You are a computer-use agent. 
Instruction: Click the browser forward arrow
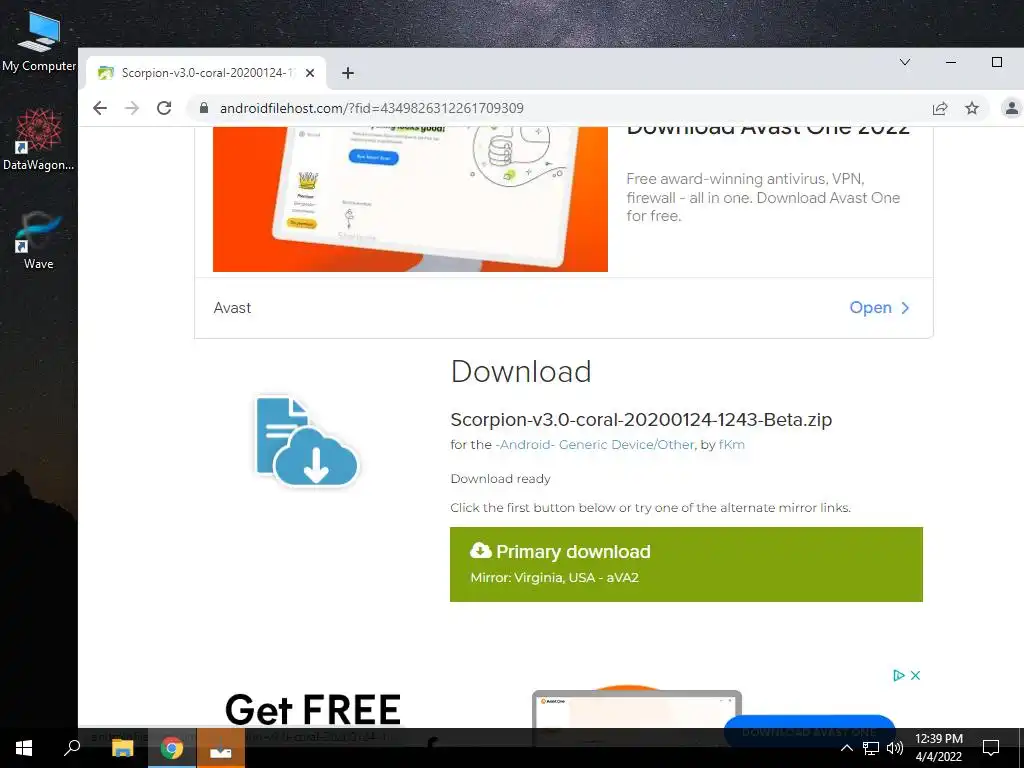[132, 108]
